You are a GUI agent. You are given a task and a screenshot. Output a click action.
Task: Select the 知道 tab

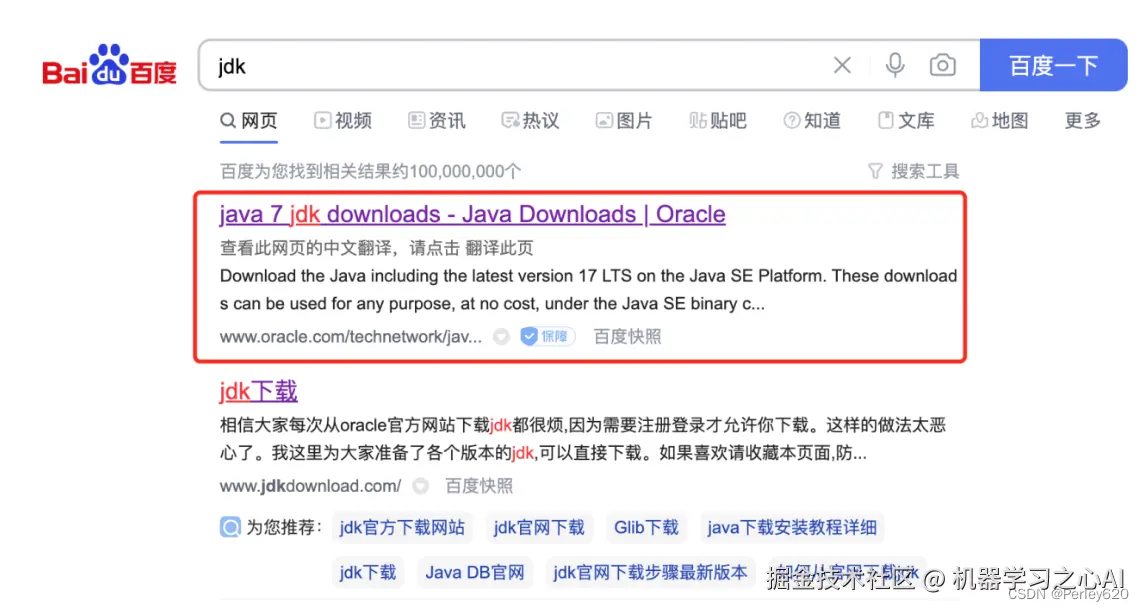812,120
